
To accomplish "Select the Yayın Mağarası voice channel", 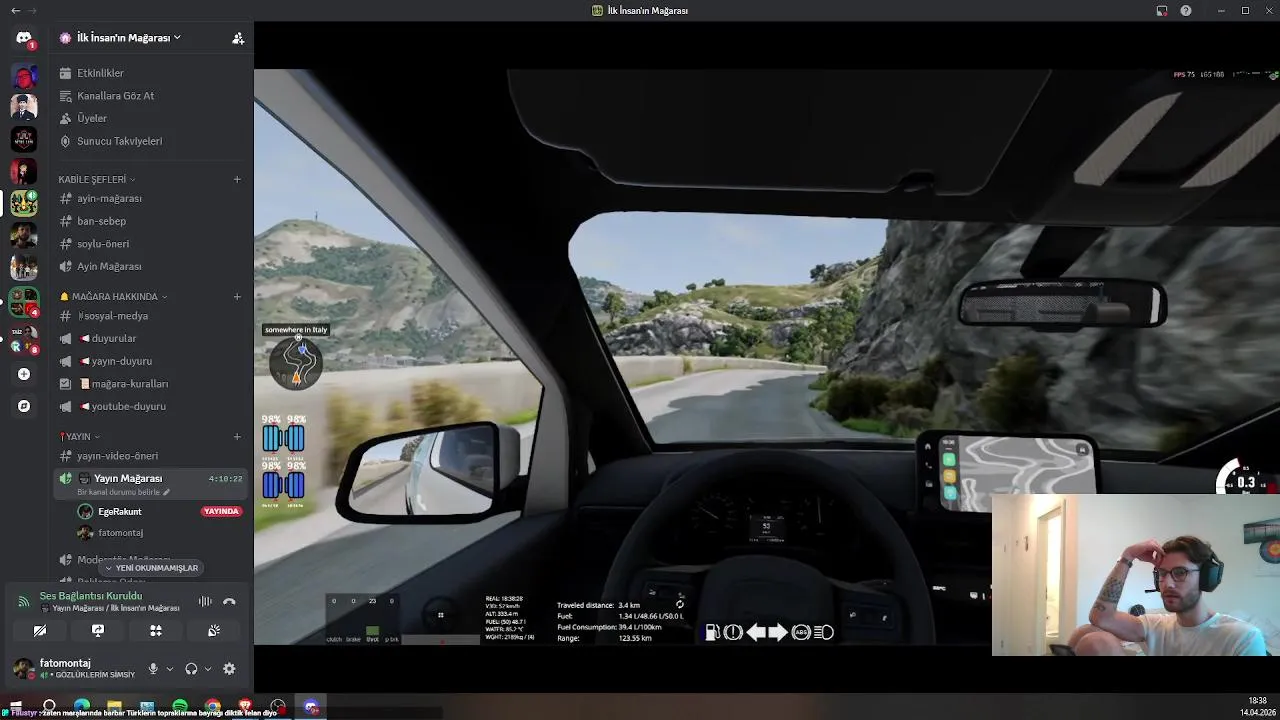I will click(x=152, y=484).
